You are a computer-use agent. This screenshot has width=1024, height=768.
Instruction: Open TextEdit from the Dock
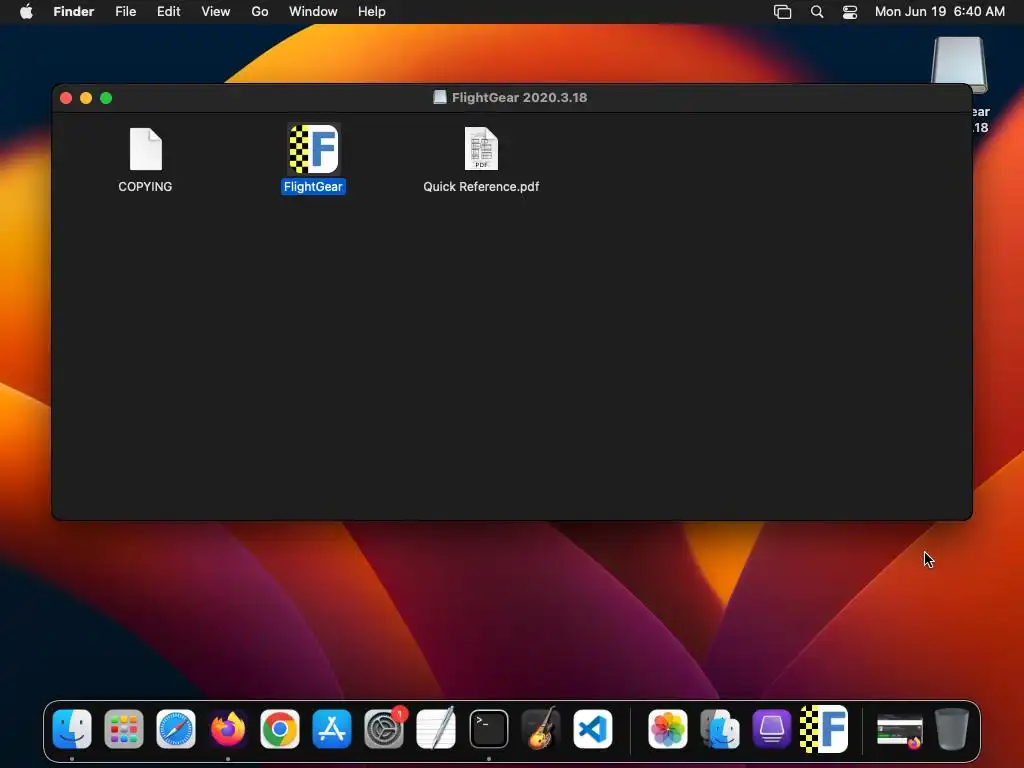coord(436,729)
